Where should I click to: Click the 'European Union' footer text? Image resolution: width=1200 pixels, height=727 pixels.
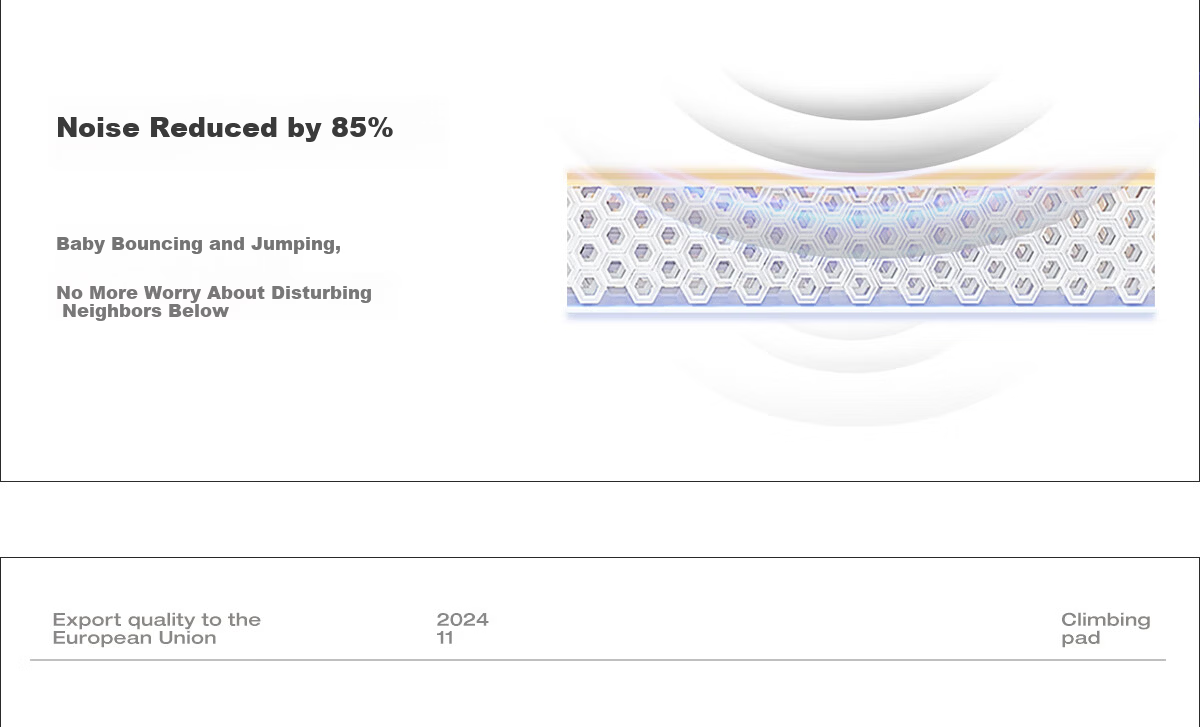click(x=134, y=638)
